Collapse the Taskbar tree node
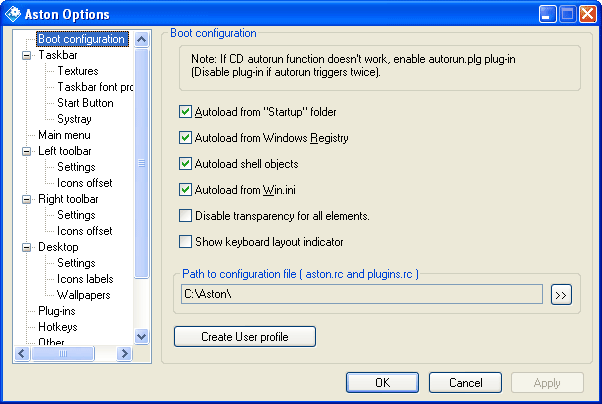Screen dimensions: 602x404 (x=26, y=55)
